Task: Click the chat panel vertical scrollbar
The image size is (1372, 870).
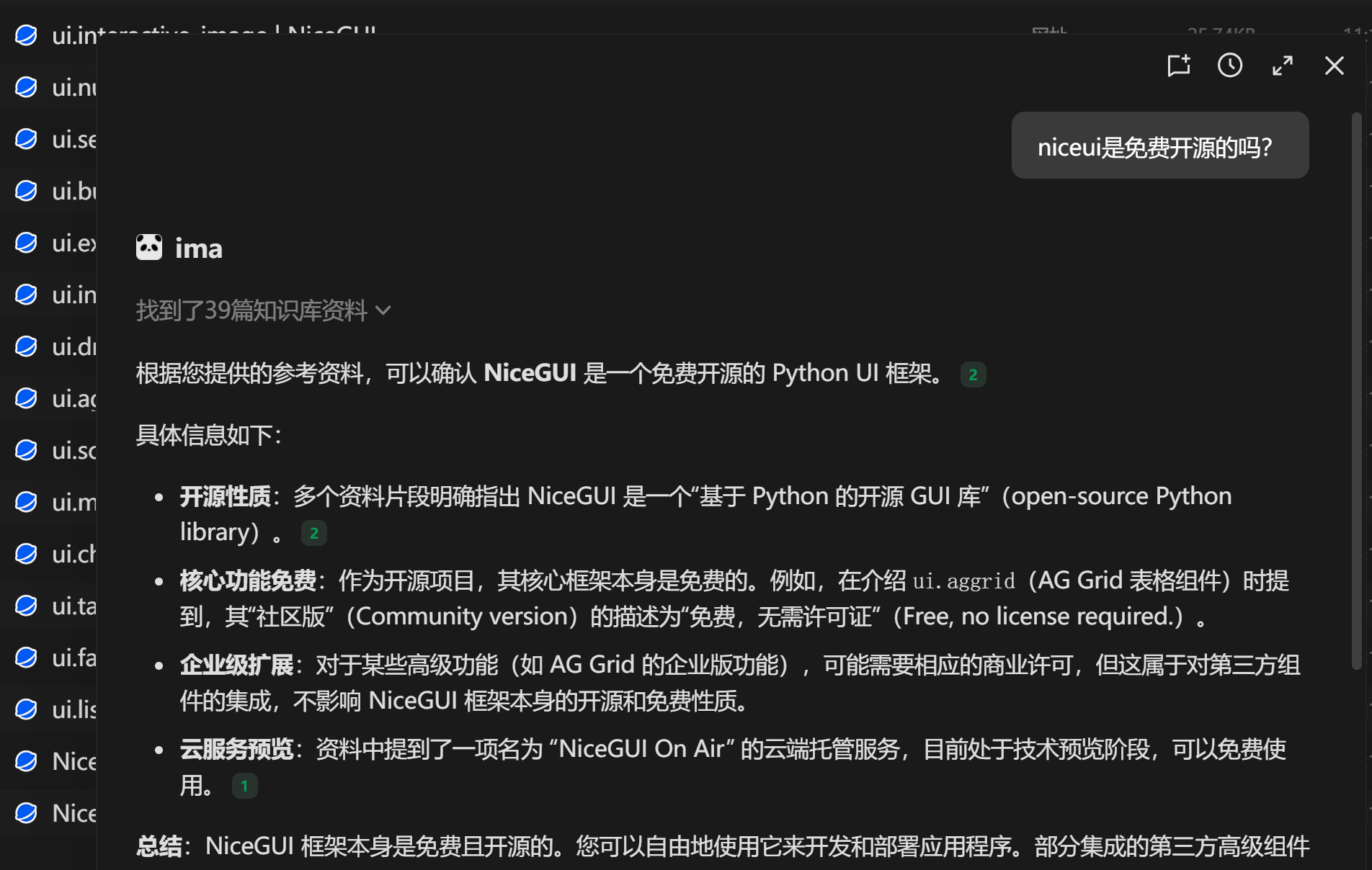Action: point(1356,391)
